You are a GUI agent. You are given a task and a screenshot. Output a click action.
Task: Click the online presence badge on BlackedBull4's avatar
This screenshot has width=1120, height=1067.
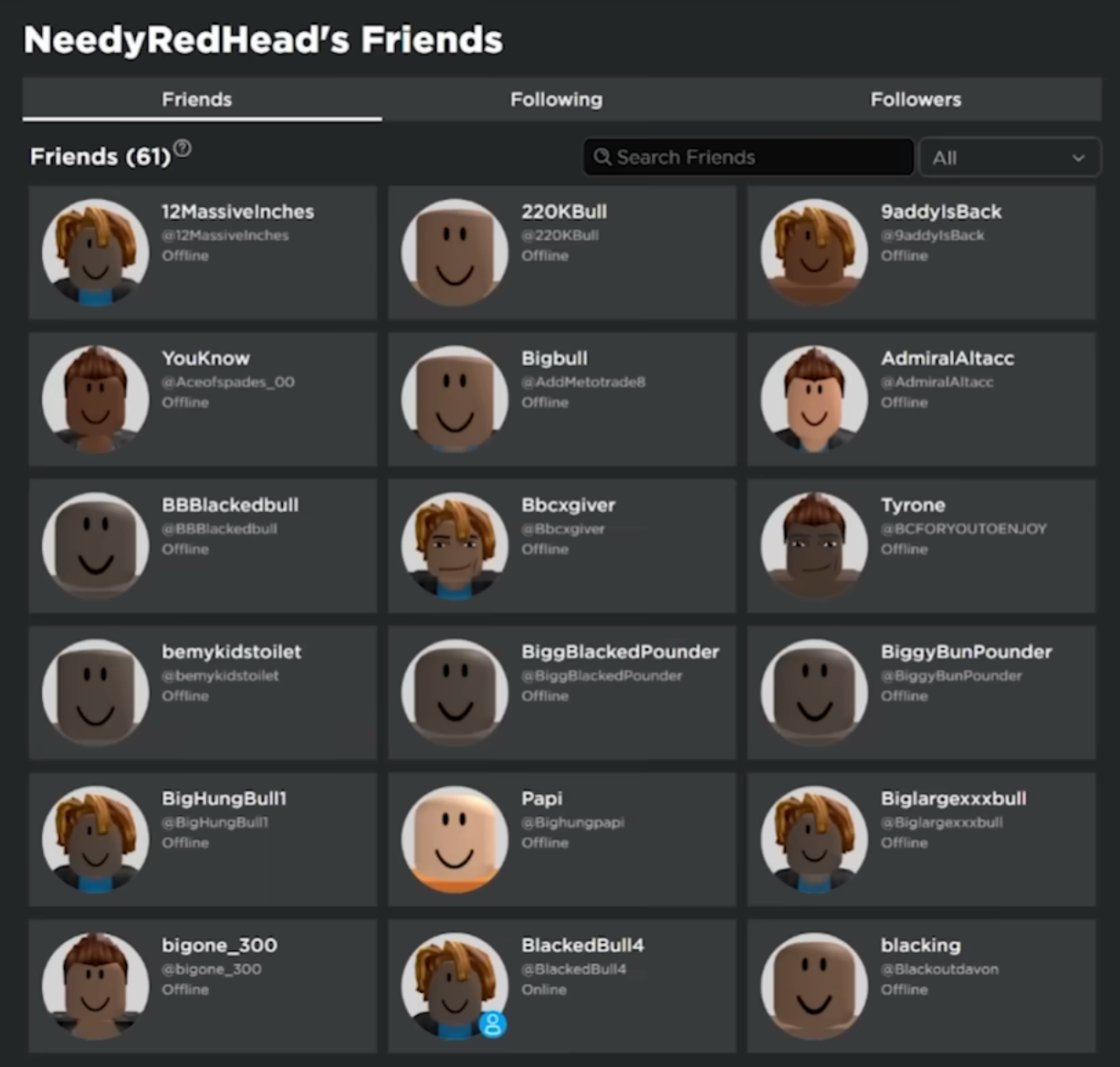point(493,1024)
